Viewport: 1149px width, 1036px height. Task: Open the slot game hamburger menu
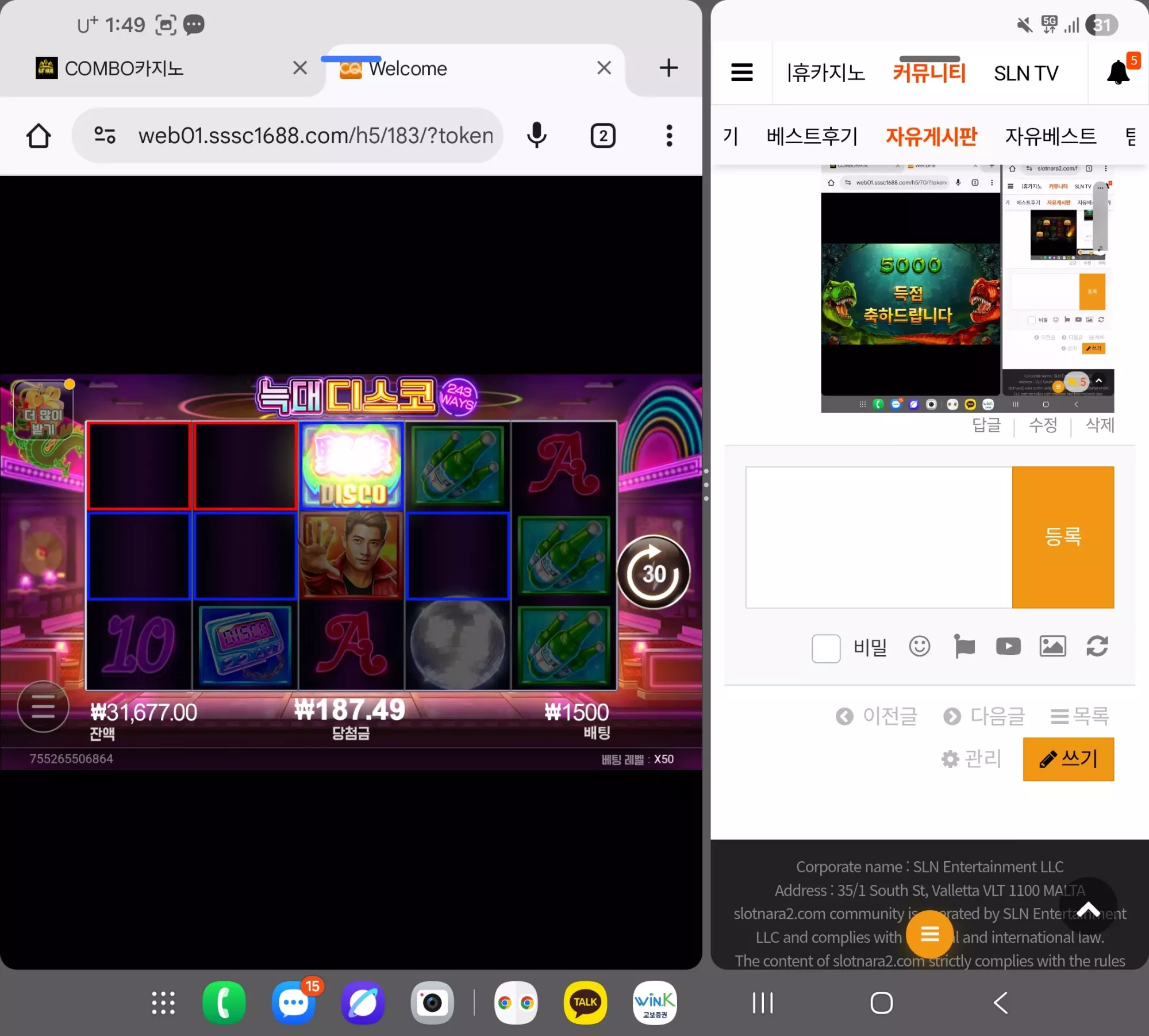43,707
